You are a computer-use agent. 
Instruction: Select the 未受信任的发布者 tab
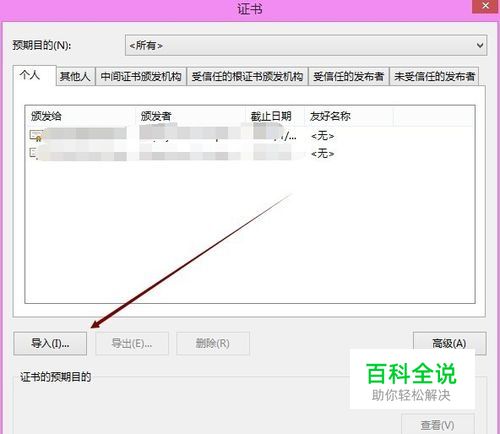434,76
